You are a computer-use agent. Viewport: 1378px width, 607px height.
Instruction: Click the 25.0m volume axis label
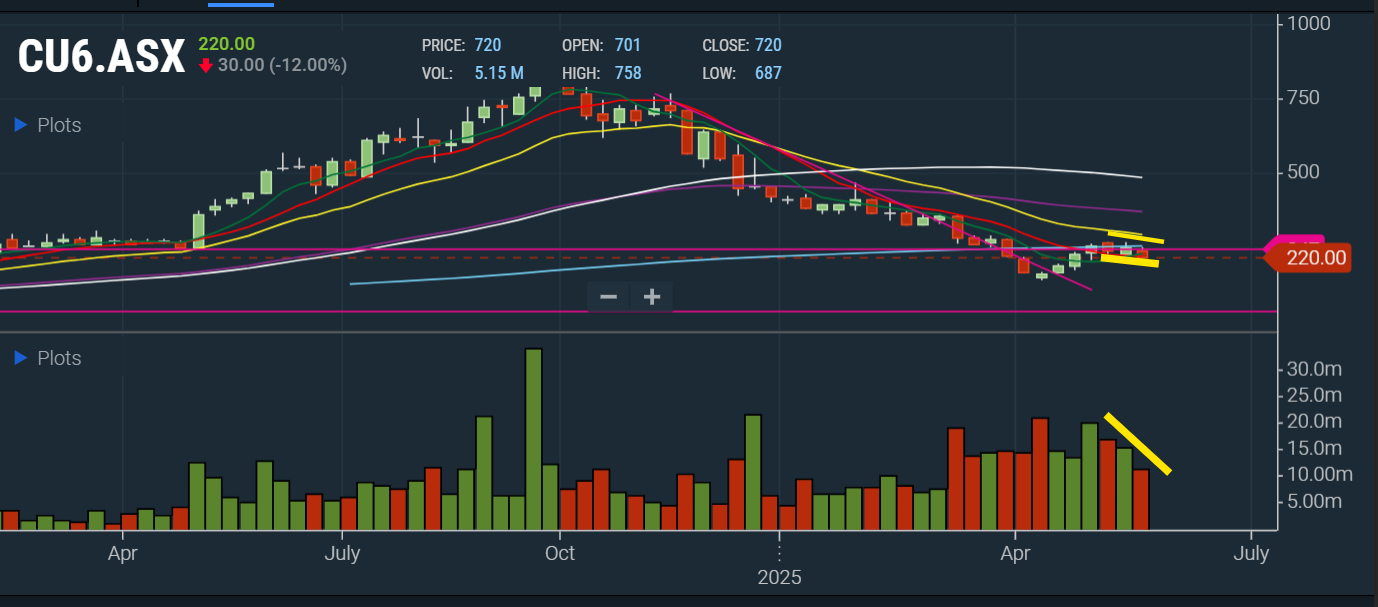coord(1315,395)
